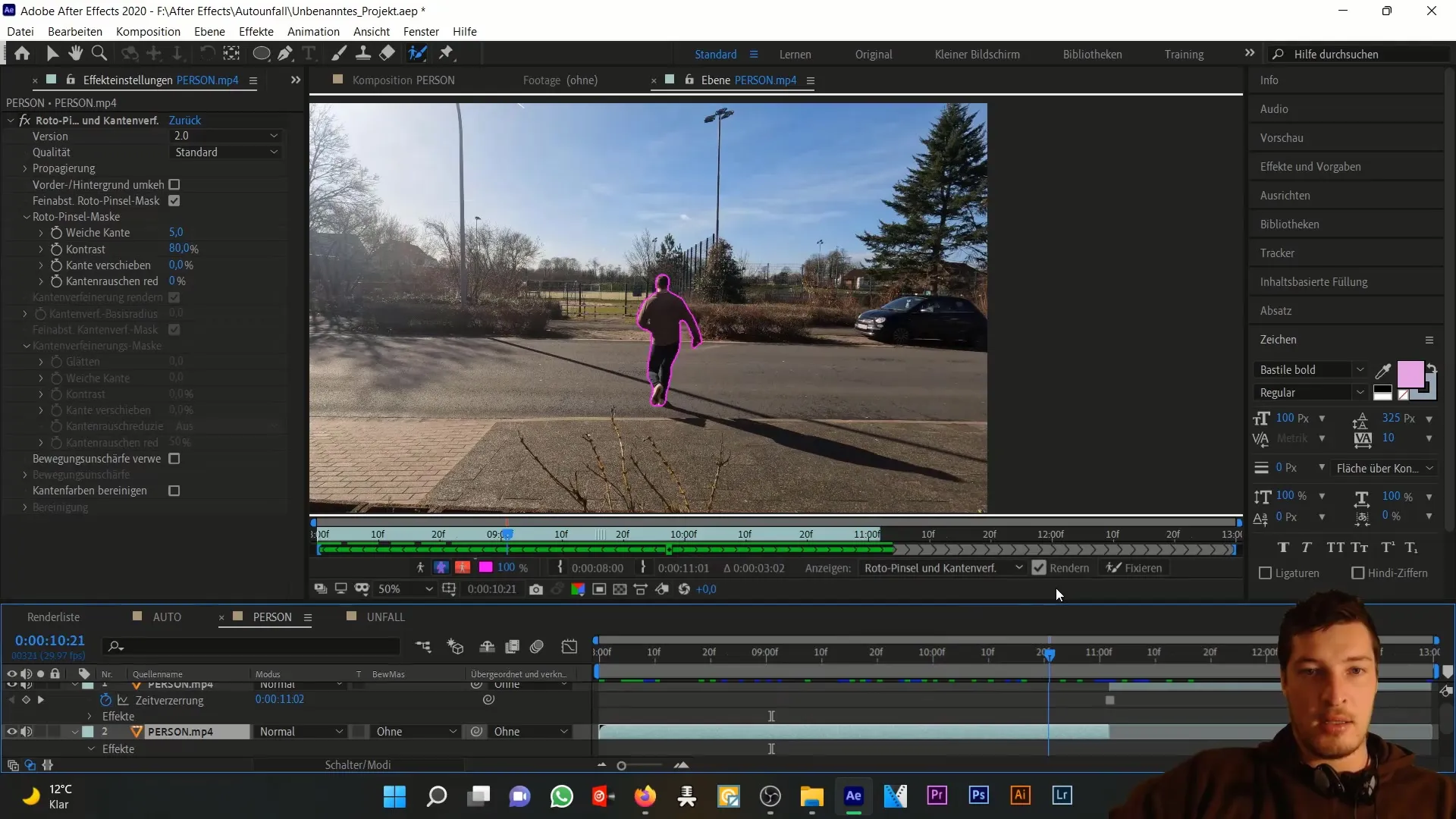The width and height of the screenshot is (1456, 819).
Task: Open Anzeigen Roto-Pinsel und Kantenverf. dropdown
Action: (943, 568)
